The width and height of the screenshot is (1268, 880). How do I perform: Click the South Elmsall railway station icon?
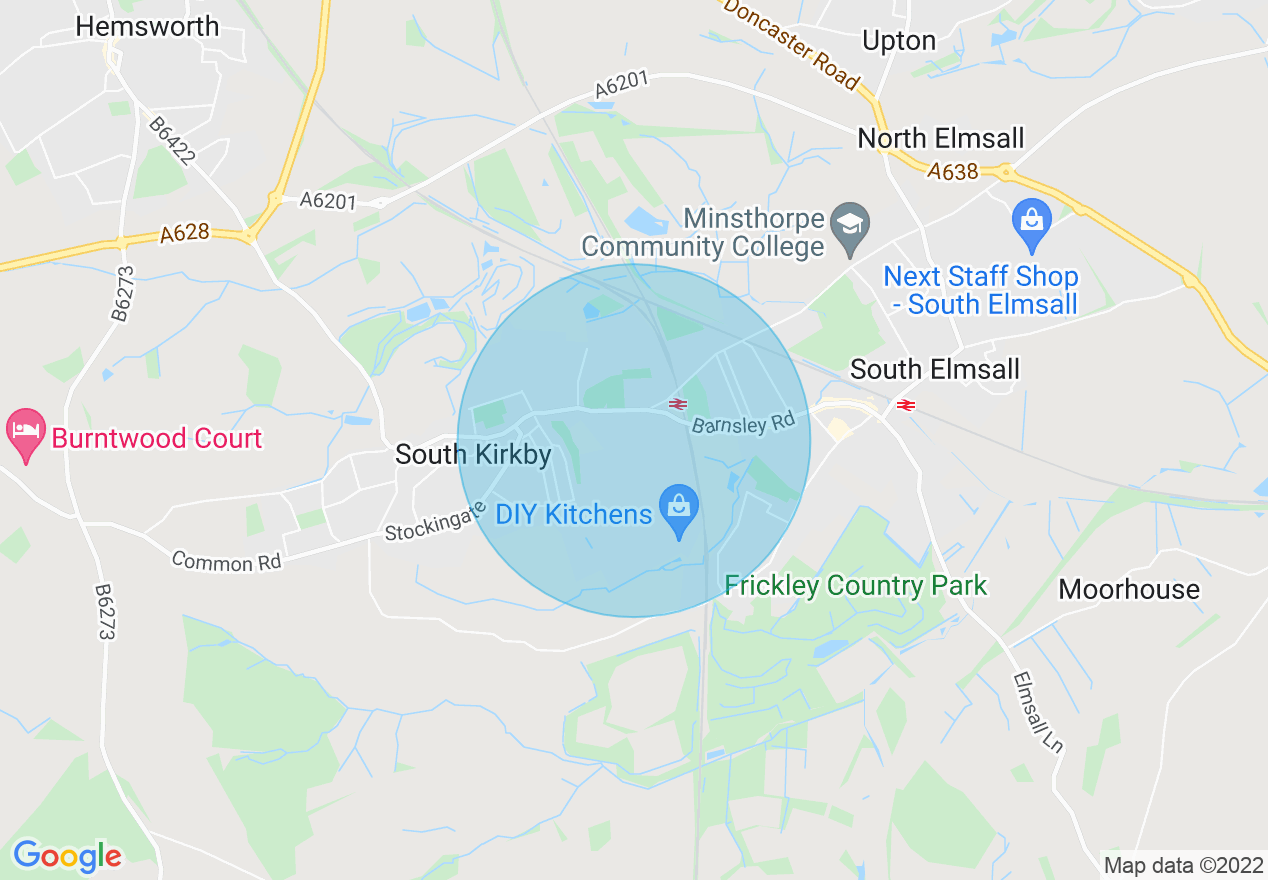907,405
